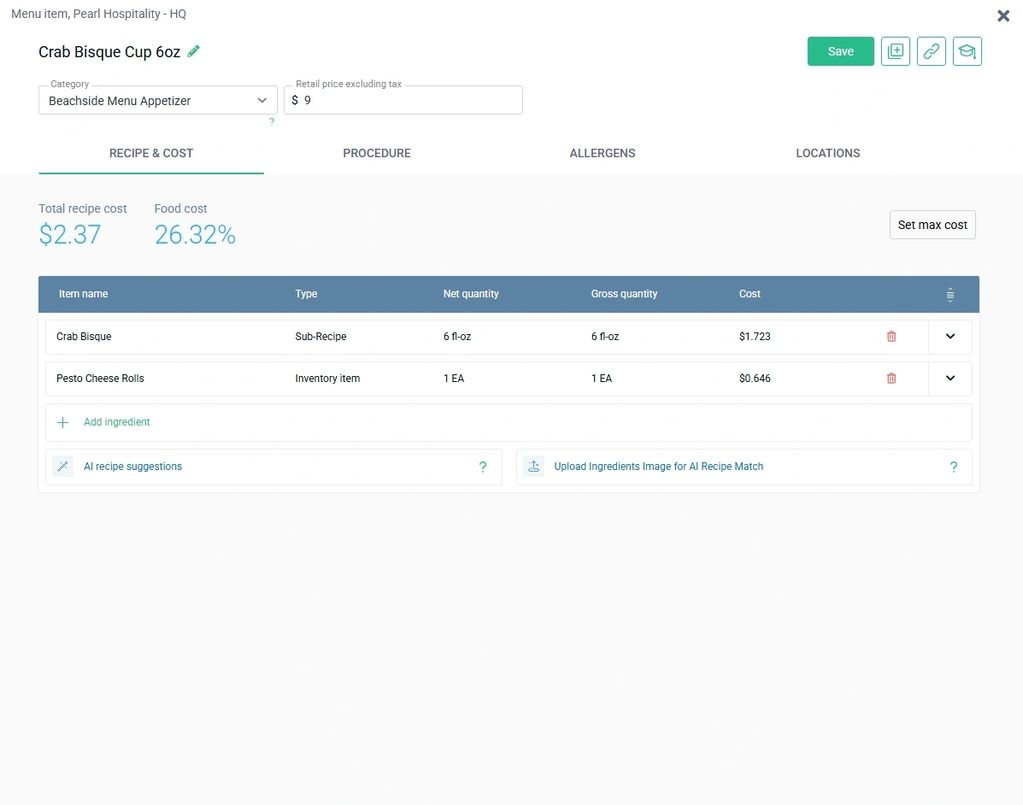The image size is (1023, 805).
Task: Click the Retail price input field
Action: (410, 101)
